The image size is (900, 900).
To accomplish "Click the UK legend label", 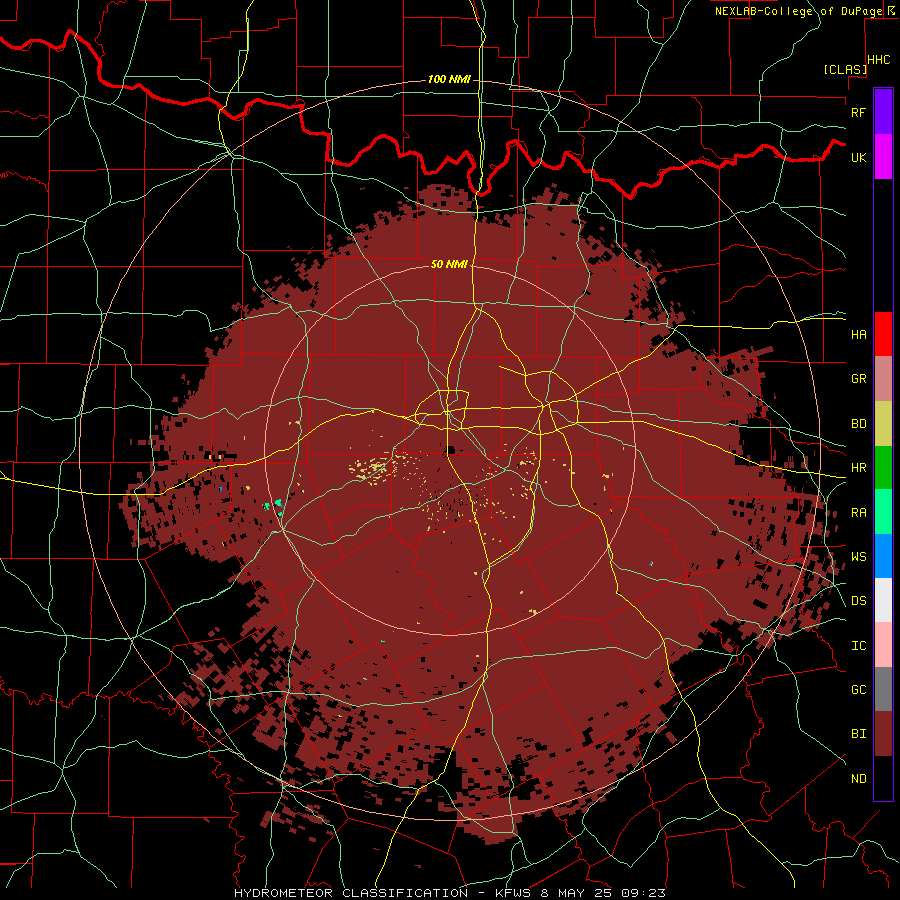I will coord(859,157).
